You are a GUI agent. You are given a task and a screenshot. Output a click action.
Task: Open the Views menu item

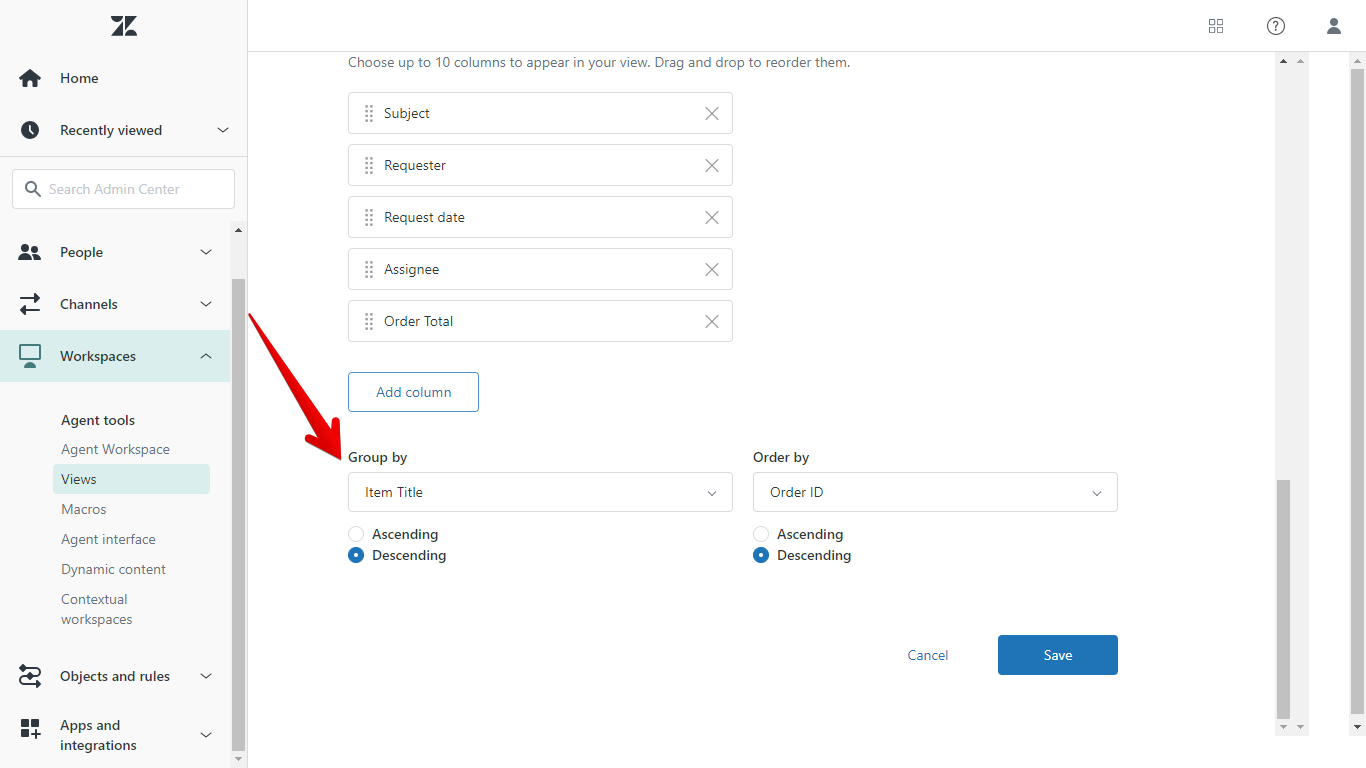pyautogui.click(x=131, y=479)
